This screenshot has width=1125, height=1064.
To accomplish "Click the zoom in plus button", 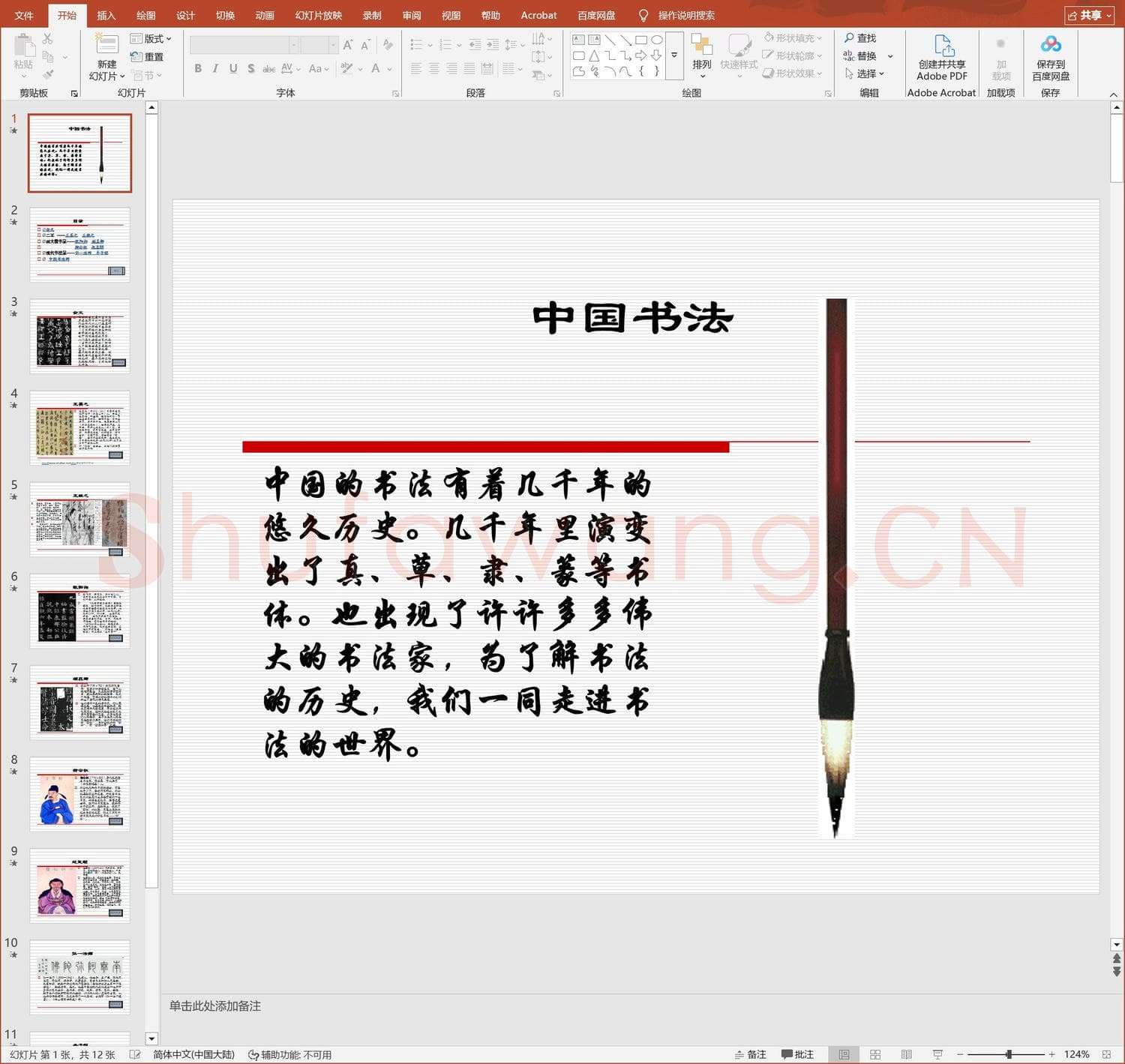I will [1051, 1054].
